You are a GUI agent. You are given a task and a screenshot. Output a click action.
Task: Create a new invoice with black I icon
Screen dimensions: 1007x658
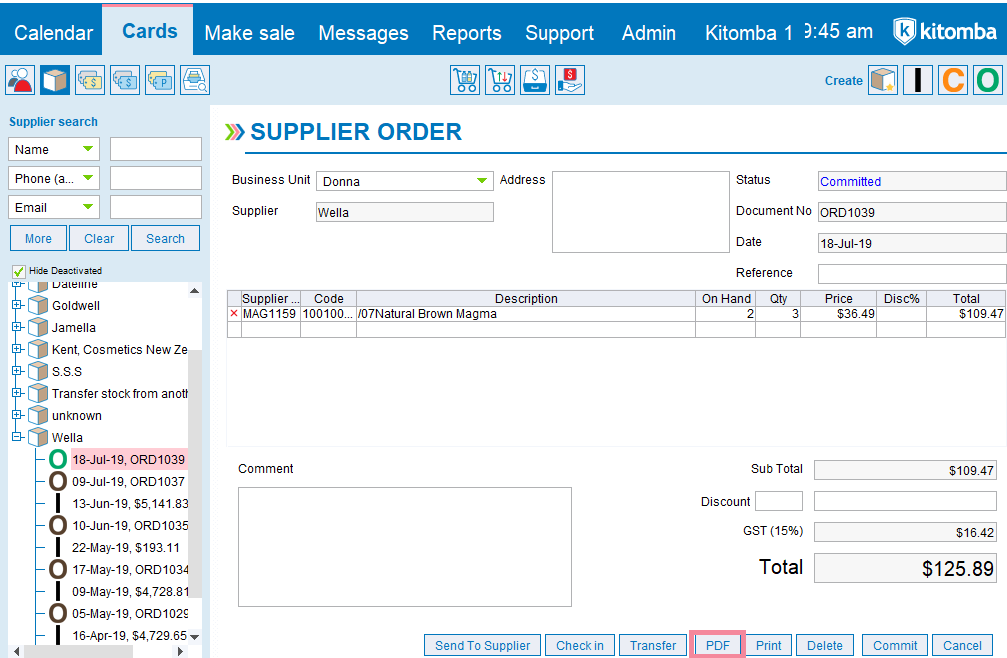point(918,80)
